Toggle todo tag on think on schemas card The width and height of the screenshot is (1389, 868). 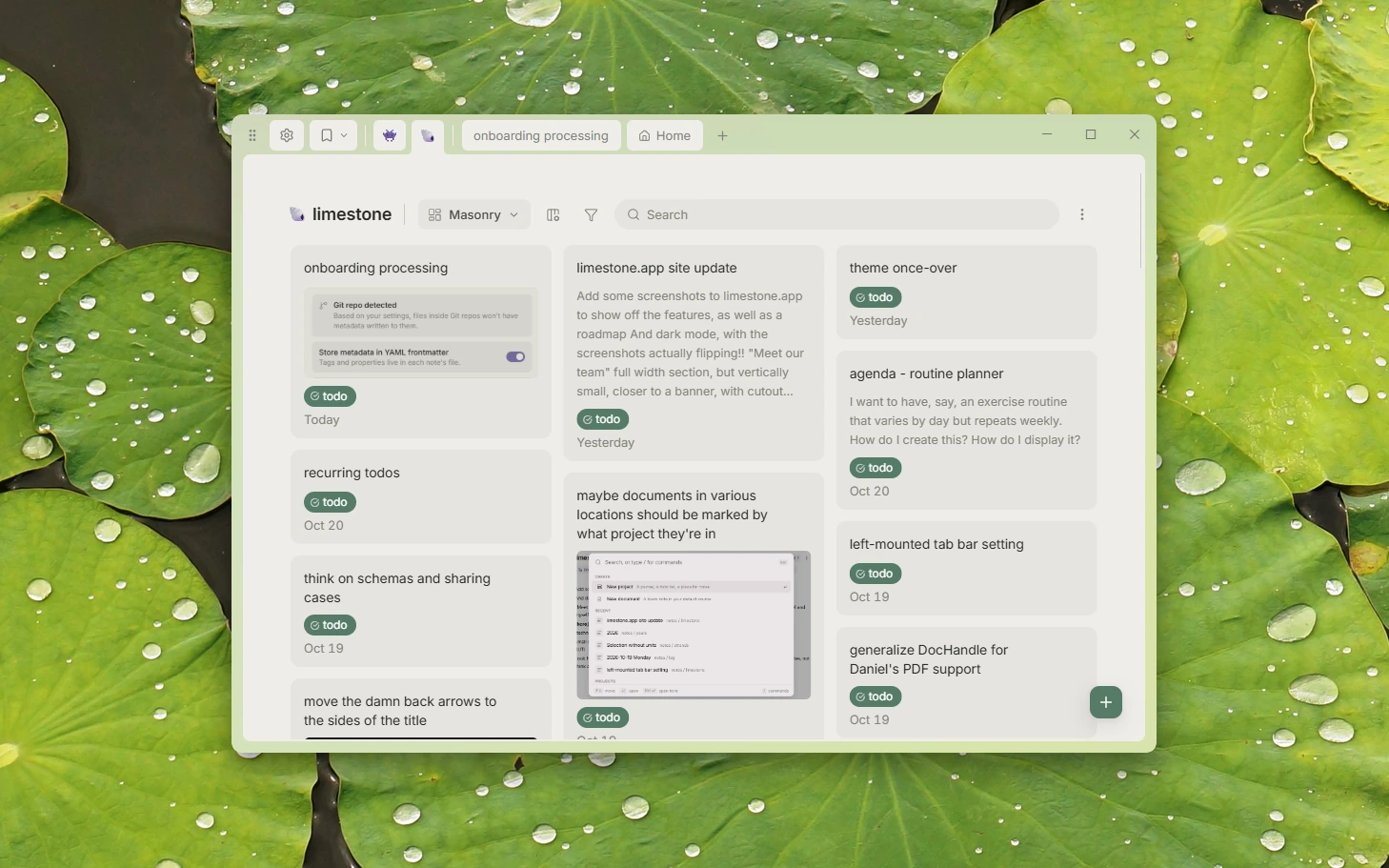click(330, 625)
